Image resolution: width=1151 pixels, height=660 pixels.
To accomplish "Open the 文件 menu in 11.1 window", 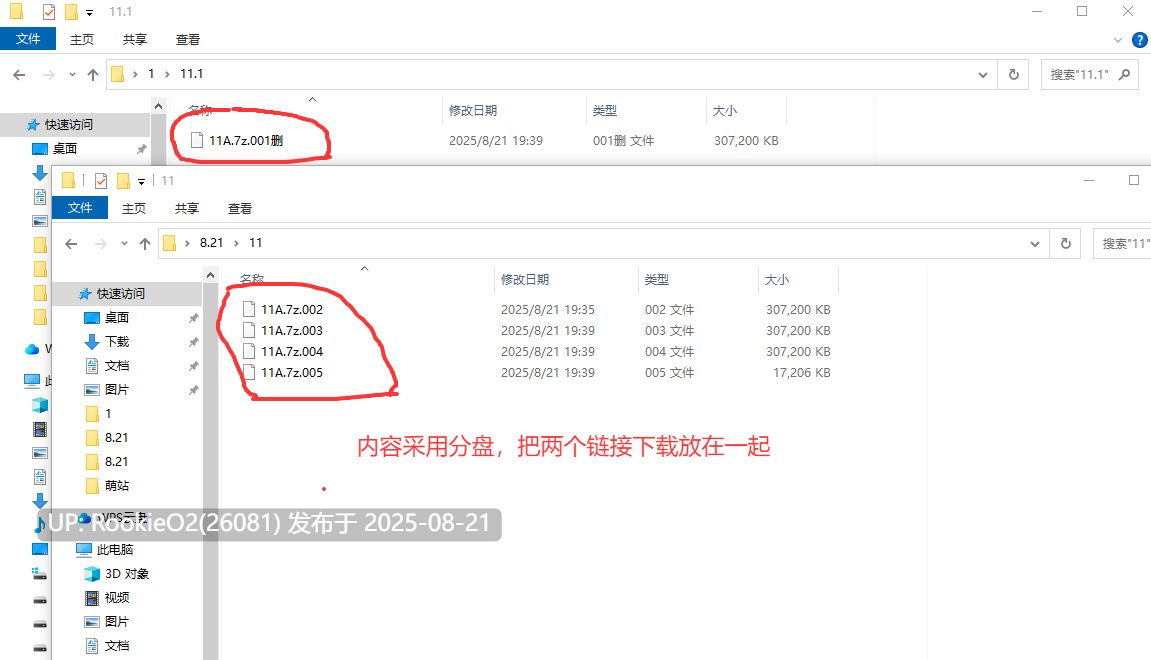I will pos(28,39).
